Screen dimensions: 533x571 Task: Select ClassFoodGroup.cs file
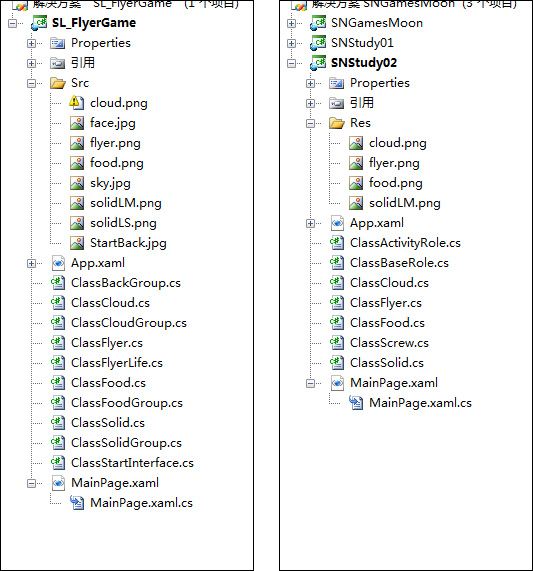127,403
